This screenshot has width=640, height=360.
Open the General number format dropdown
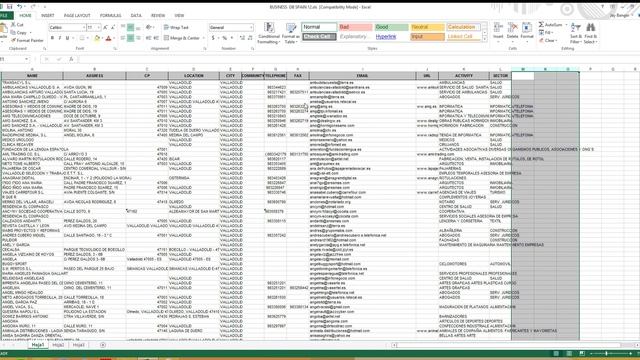pos(251,27)
